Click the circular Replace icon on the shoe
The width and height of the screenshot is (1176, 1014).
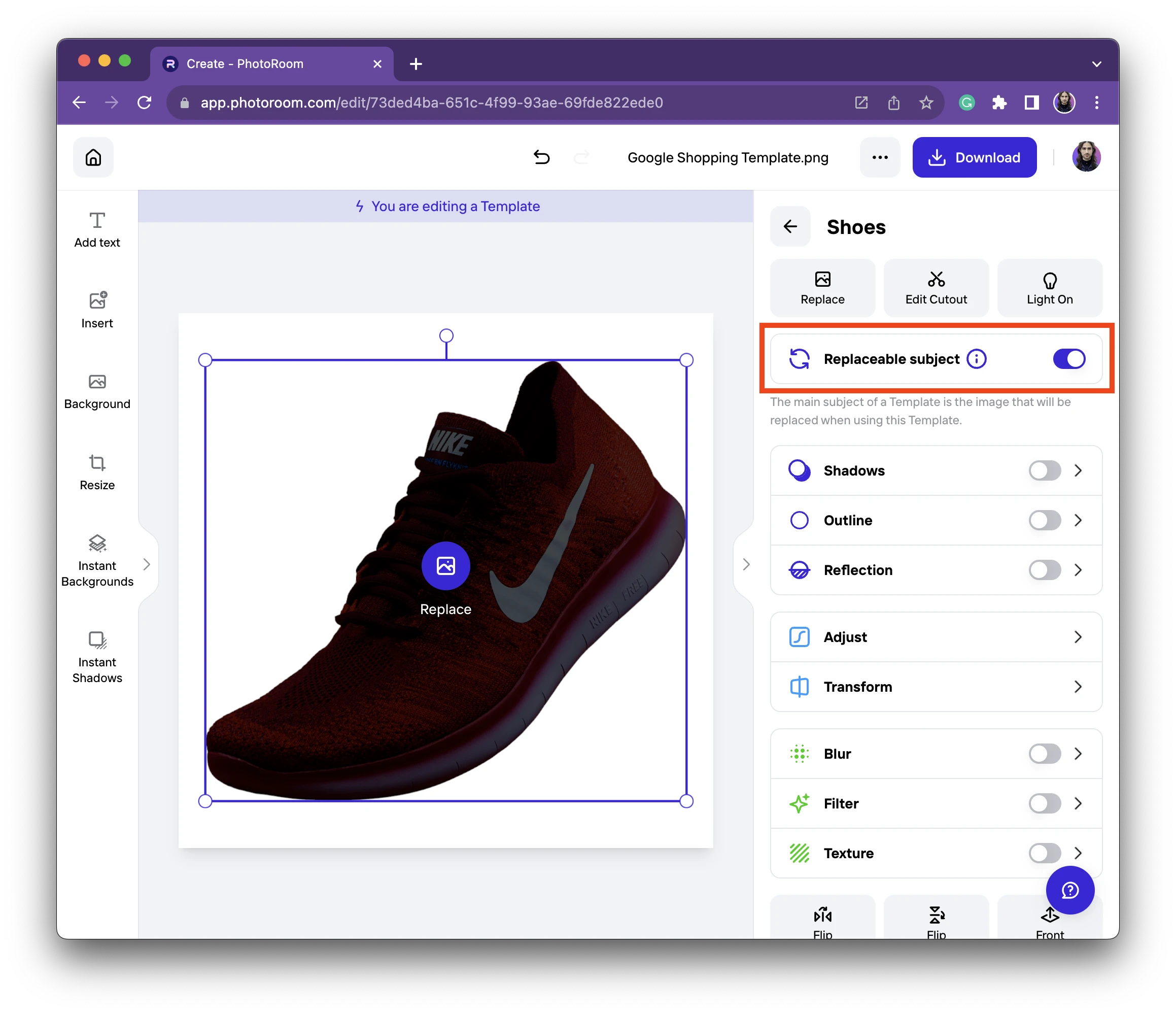click(445, 566)
